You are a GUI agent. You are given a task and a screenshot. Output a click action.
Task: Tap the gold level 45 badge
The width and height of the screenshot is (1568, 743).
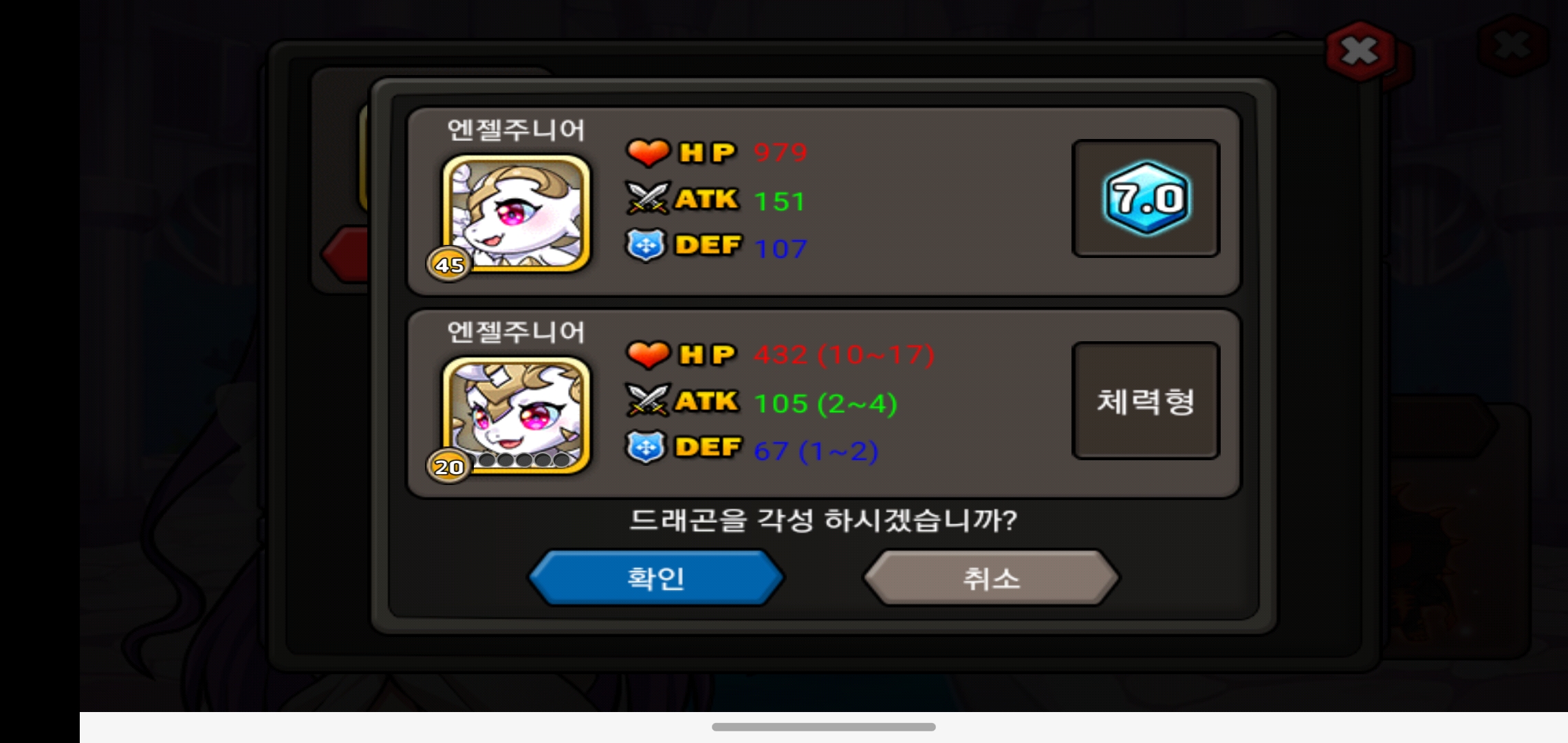coord(449,264)
